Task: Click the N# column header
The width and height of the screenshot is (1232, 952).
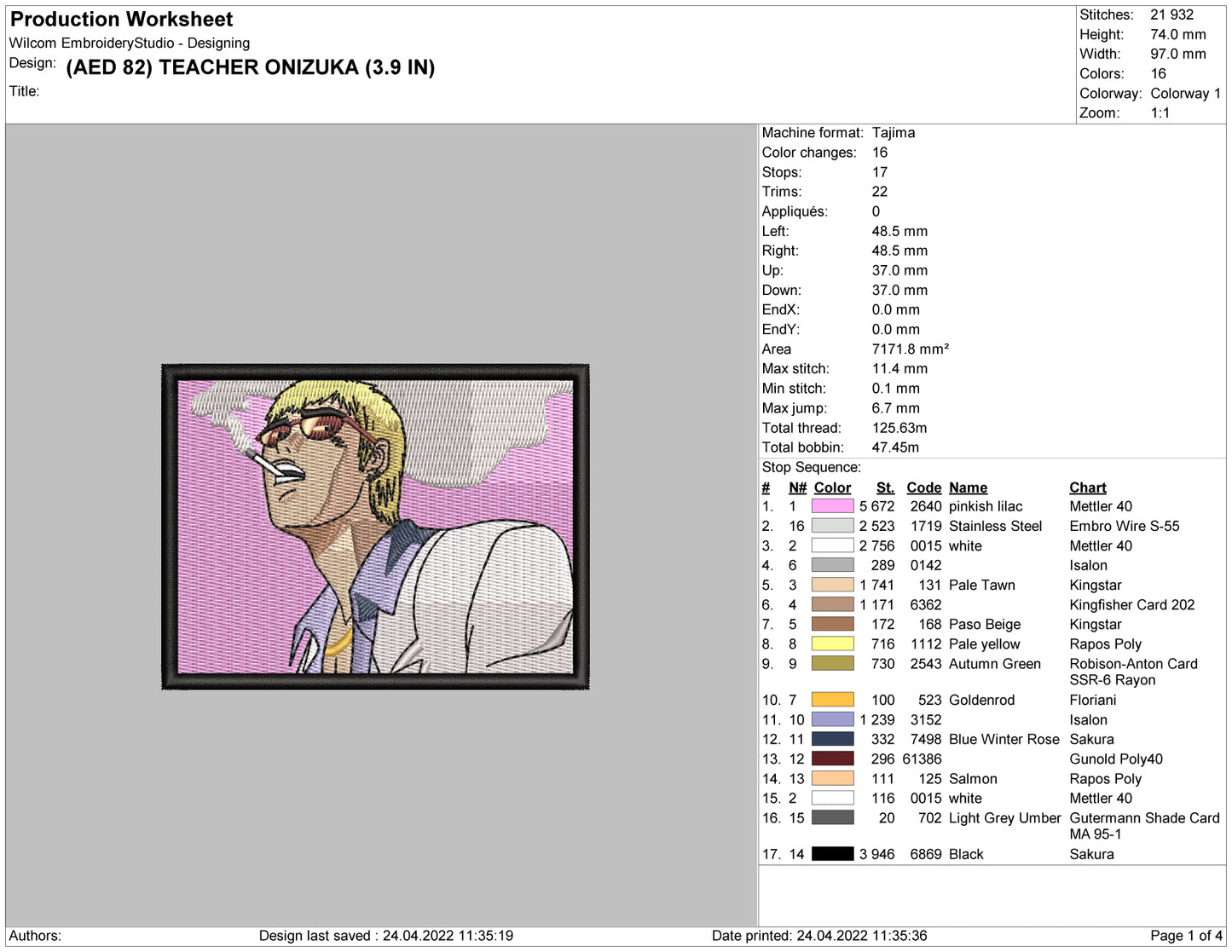Action: click(797, 488)
